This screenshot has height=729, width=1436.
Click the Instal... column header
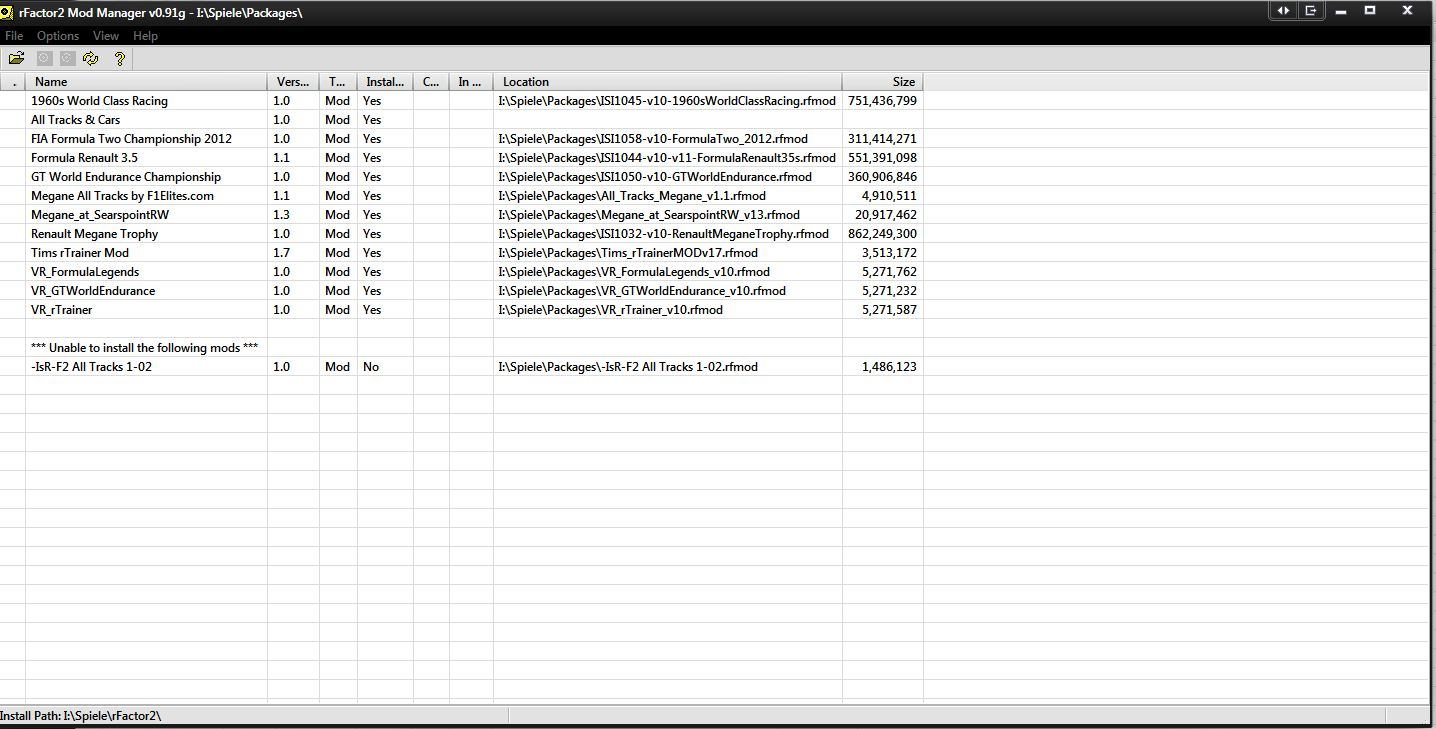(x=385, y=82)
